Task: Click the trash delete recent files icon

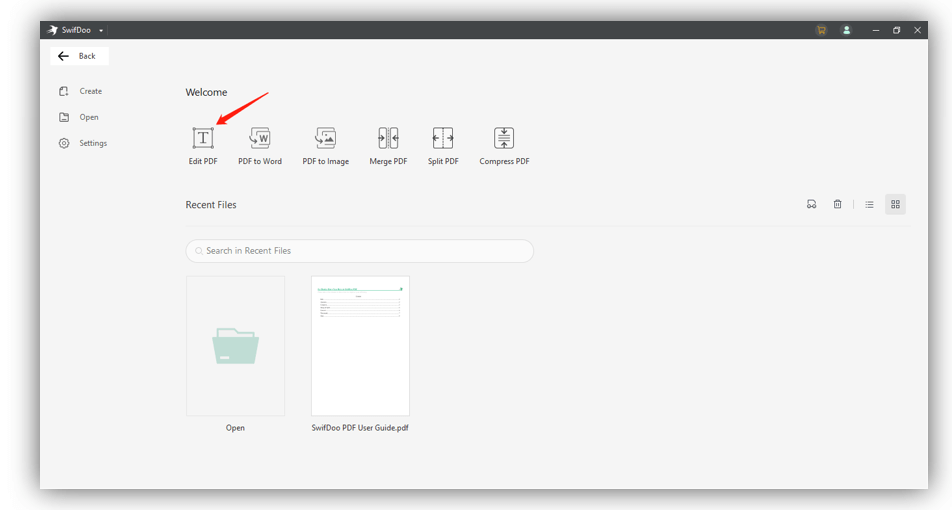Action: tap(837, 205)
